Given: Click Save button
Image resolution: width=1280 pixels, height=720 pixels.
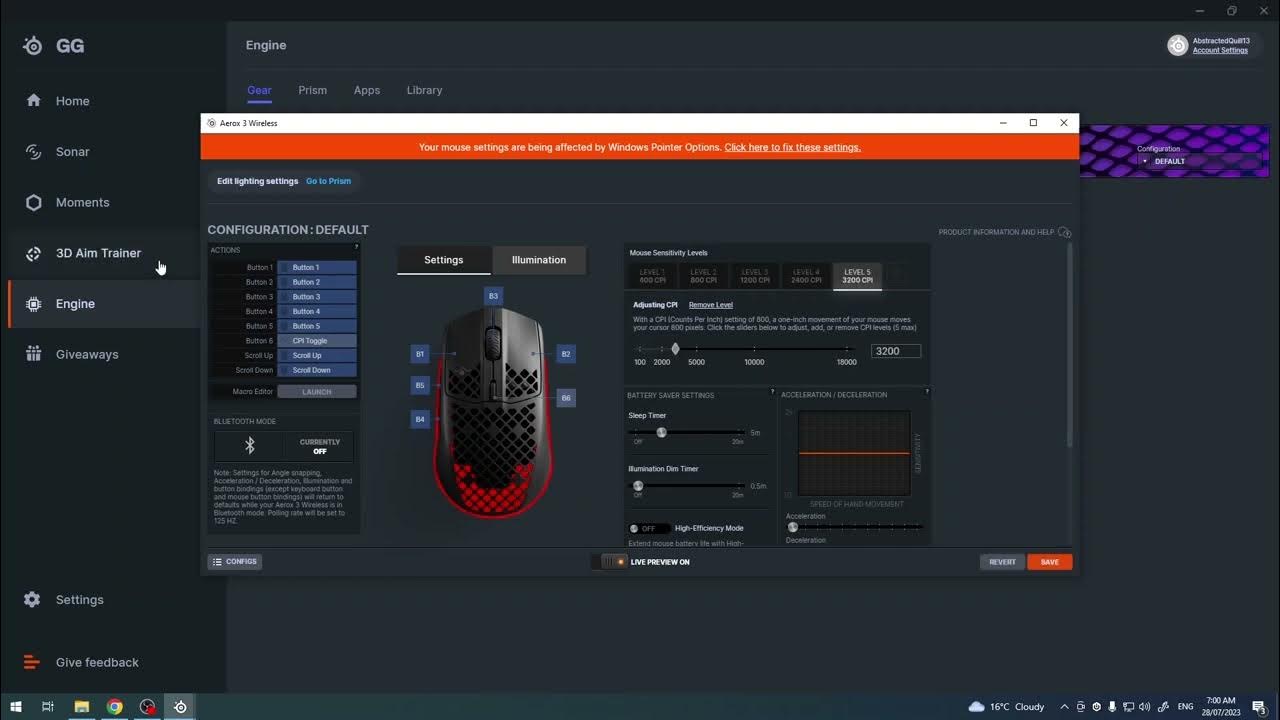Looking at the screenshot, I should coord(1049,562).
